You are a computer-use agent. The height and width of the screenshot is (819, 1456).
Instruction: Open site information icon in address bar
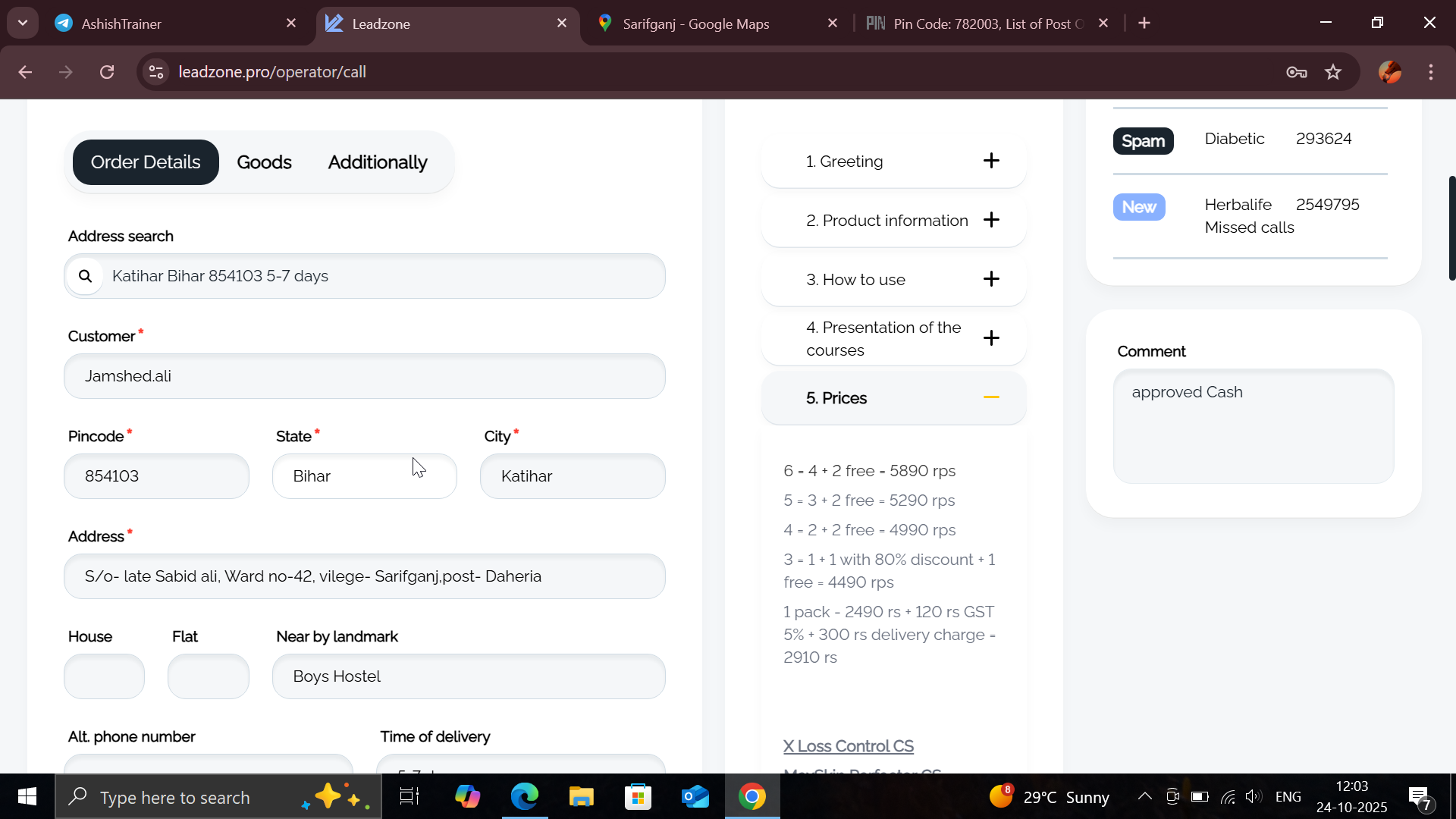156,72
